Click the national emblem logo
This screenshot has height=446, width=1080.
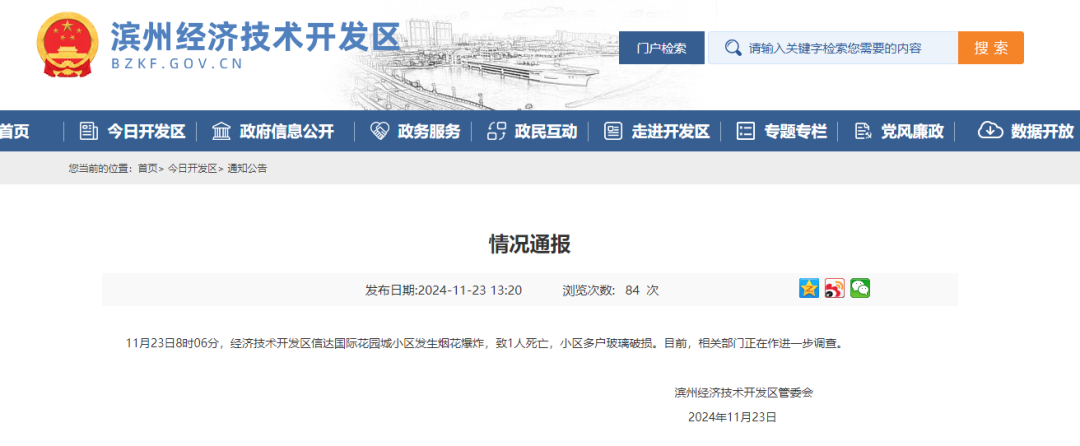point(68,44)
